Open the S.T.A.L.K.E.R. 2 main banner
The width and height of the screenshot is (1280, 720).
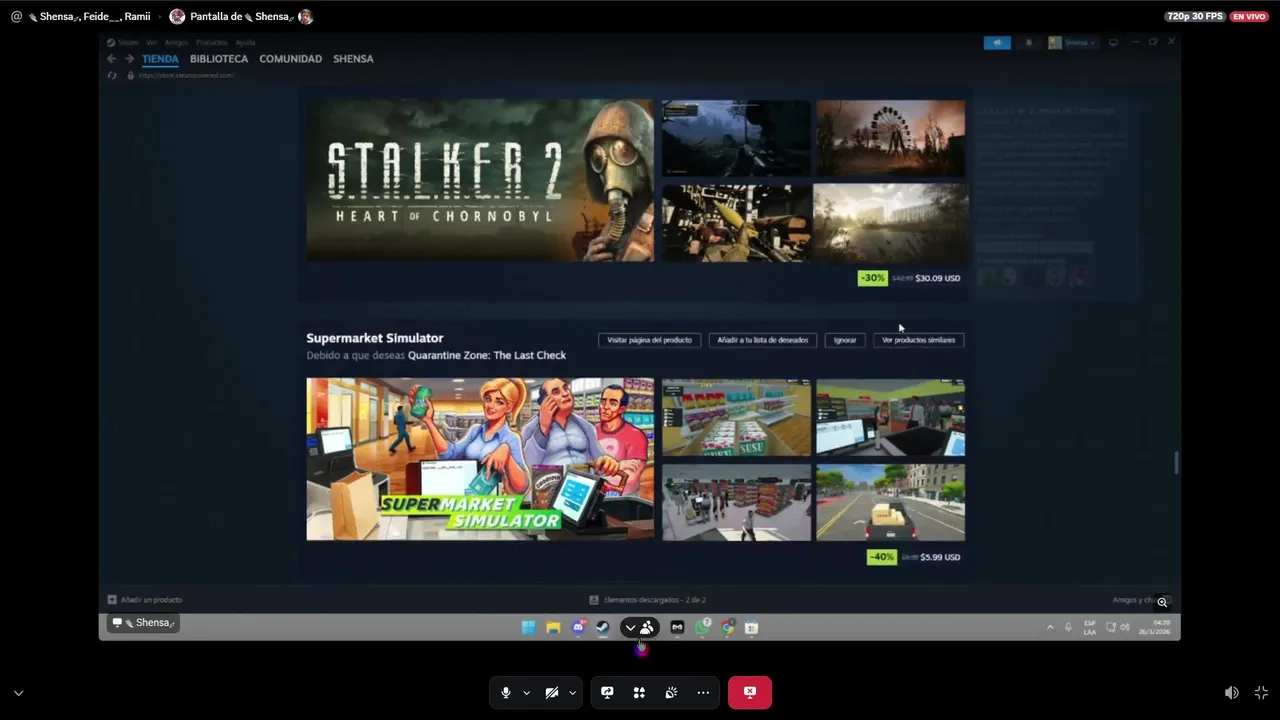(x=480, y=181)
